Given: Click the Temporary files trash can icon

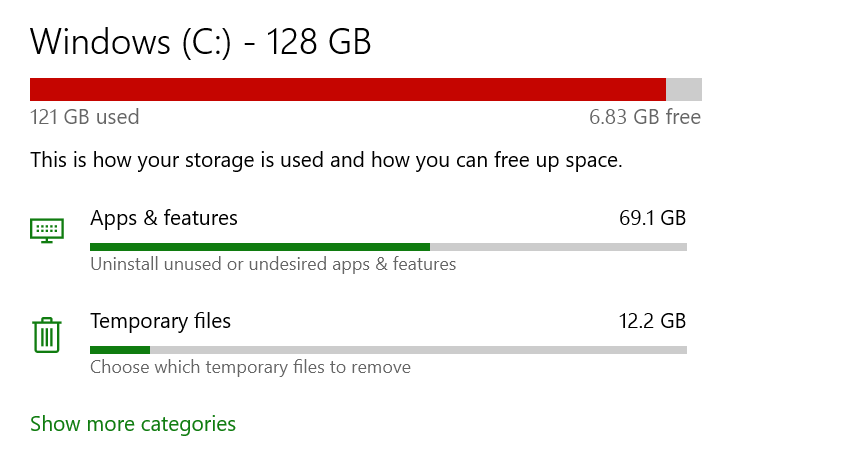Looking at the screenshot, I should (47, 334).
